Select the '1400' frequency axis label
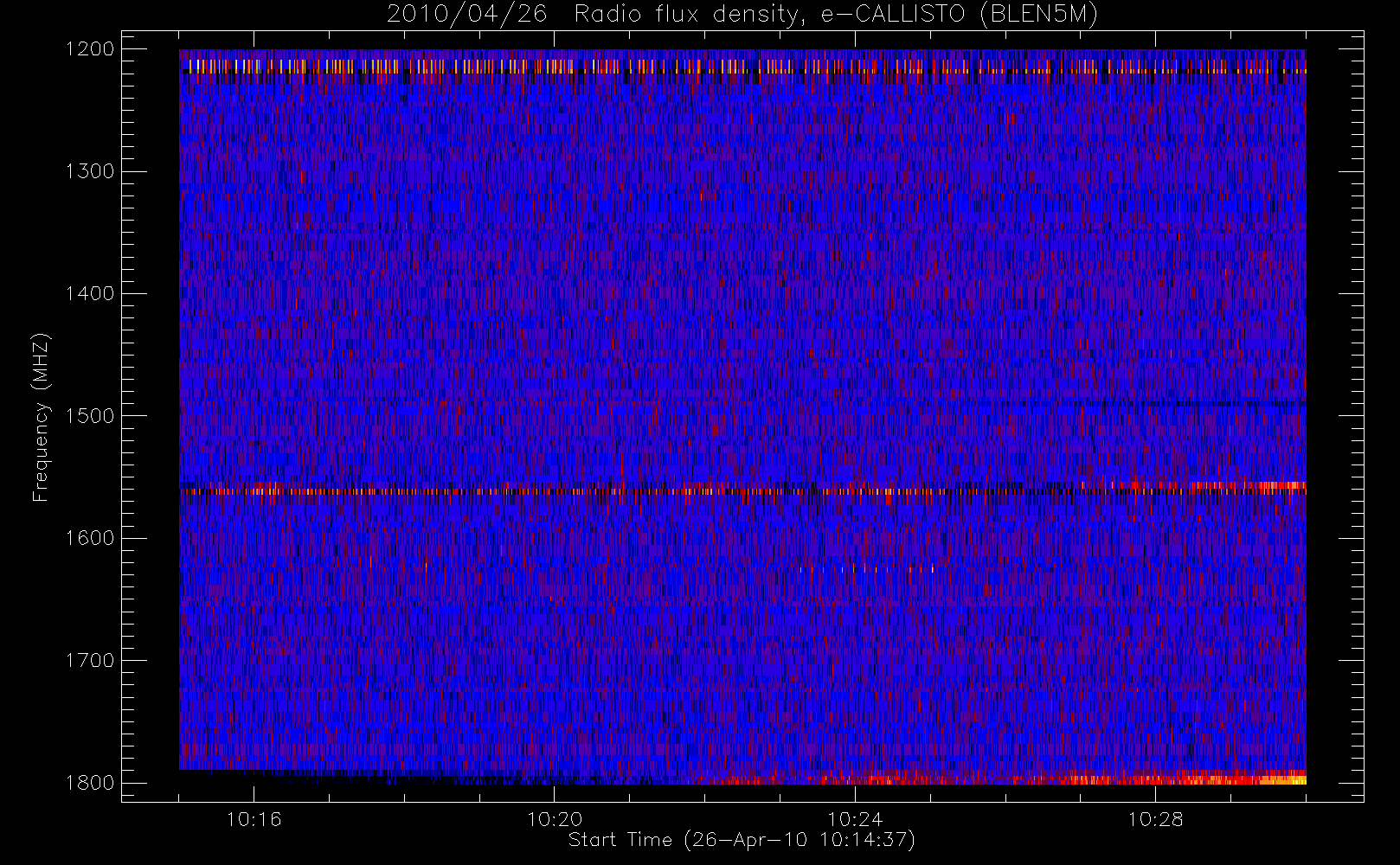 point(90,293)
